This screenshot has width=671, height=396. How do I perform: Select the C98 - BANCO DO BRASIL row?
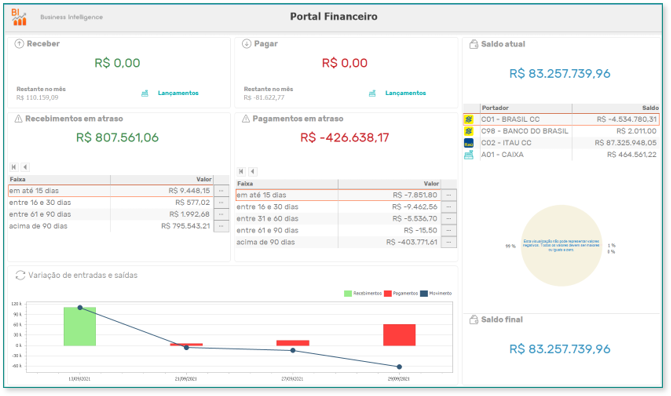[x=561, y=131]
